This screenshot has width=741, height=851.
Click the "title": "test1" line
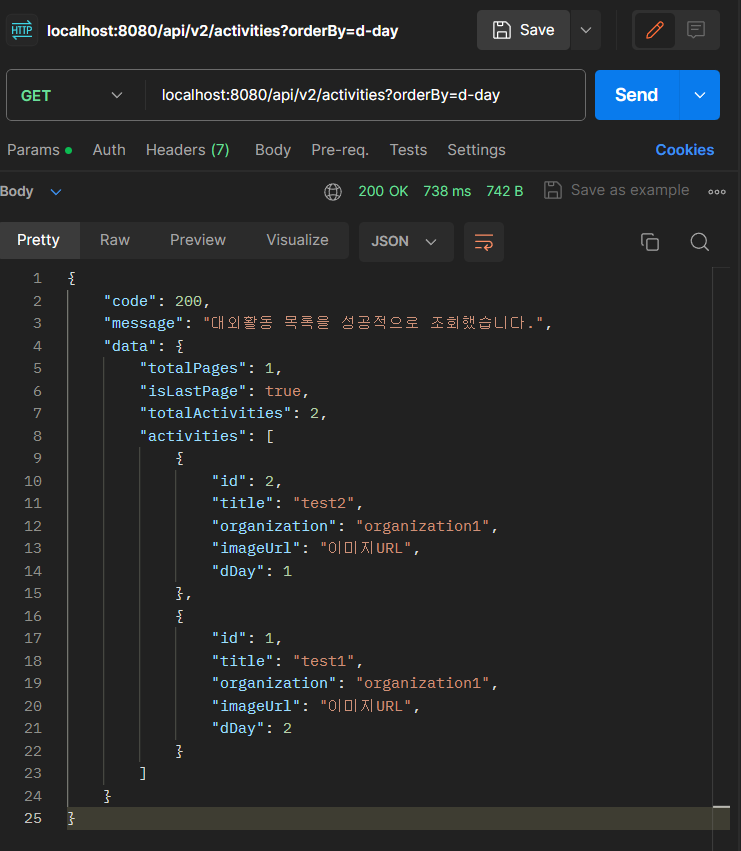(287, 661)
